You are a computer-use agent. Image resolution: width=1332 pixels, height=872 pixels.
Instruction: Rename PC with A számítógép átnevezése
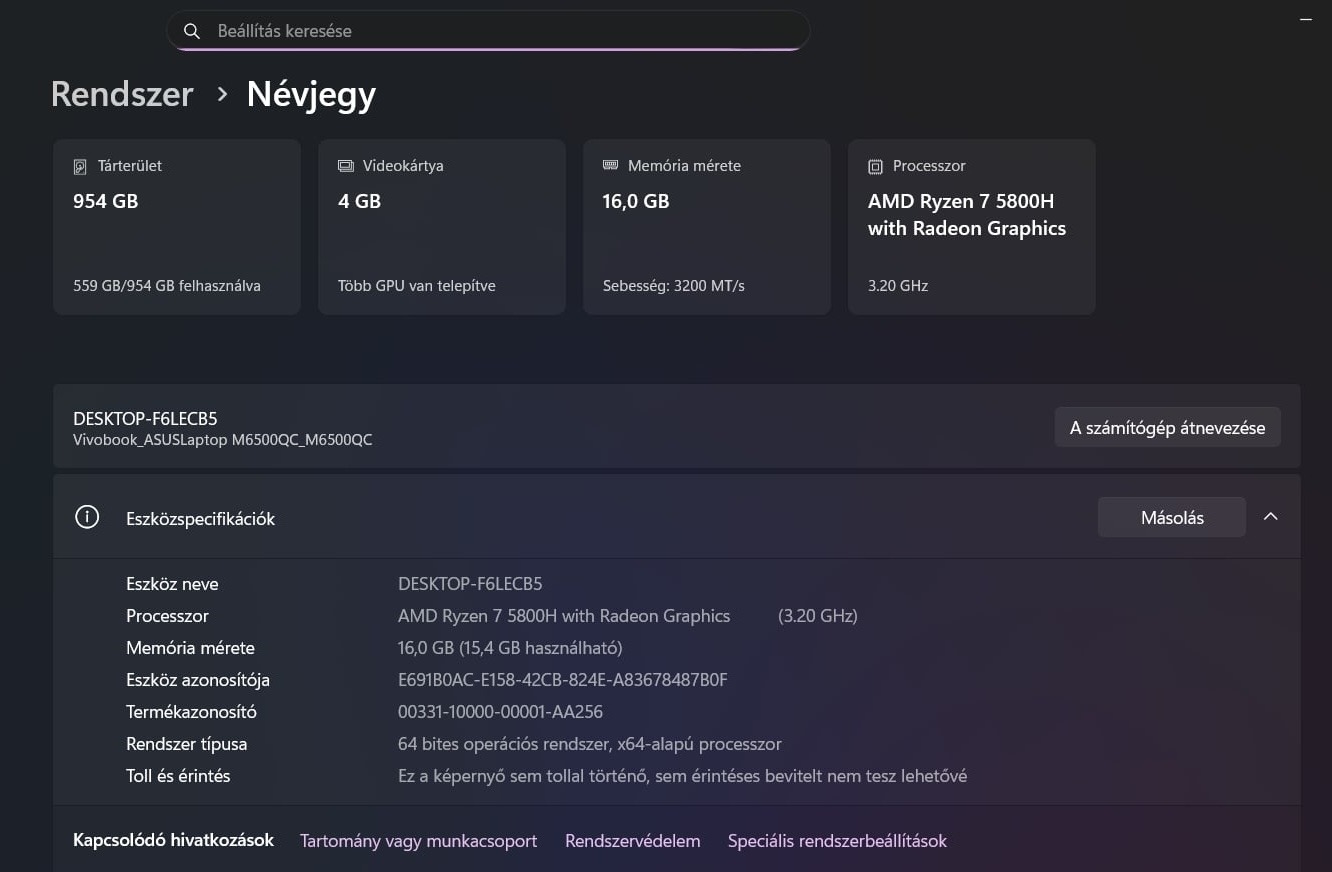pos(1167,427)
